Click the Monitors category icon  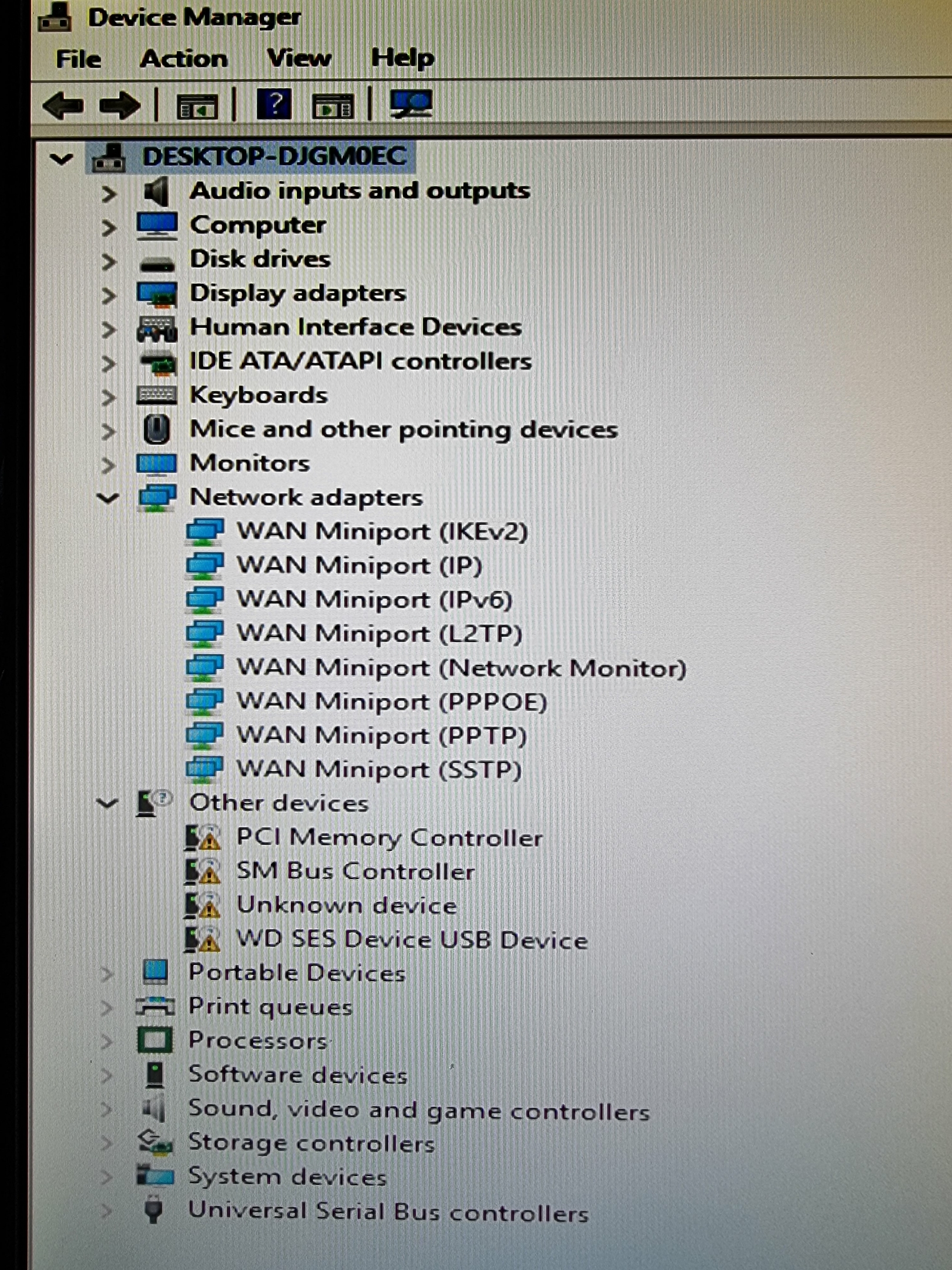coord(156,464)
